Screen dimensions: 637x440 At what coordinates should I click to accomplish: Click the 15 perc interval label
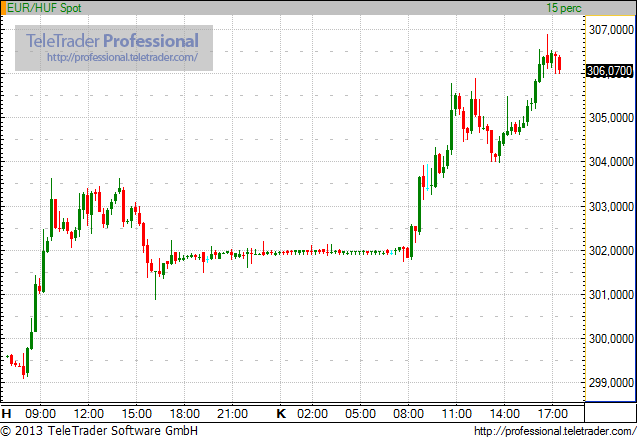click(x=564, y=8)
